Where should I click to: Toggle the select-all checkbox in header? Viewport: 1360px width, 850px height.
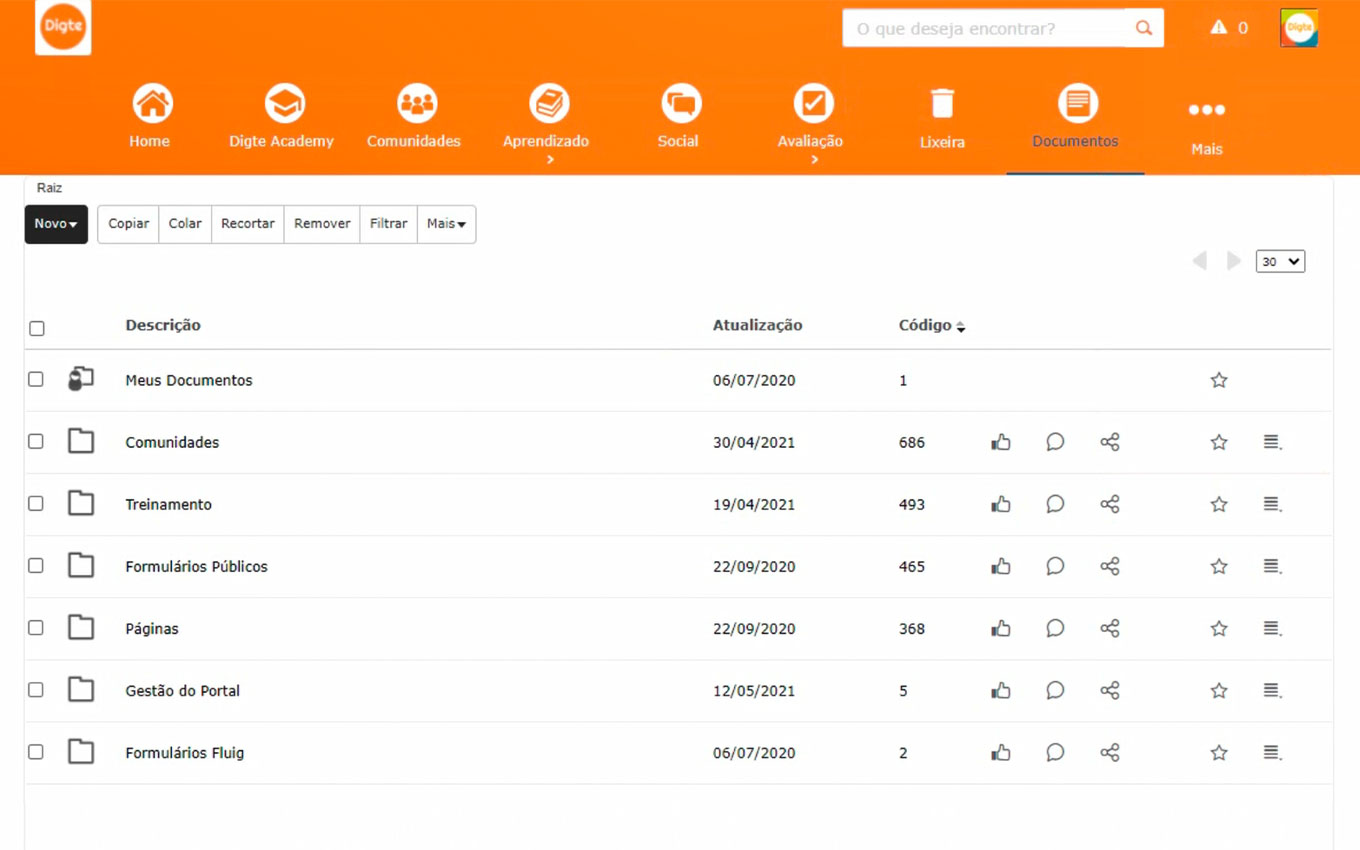(37, 328)
